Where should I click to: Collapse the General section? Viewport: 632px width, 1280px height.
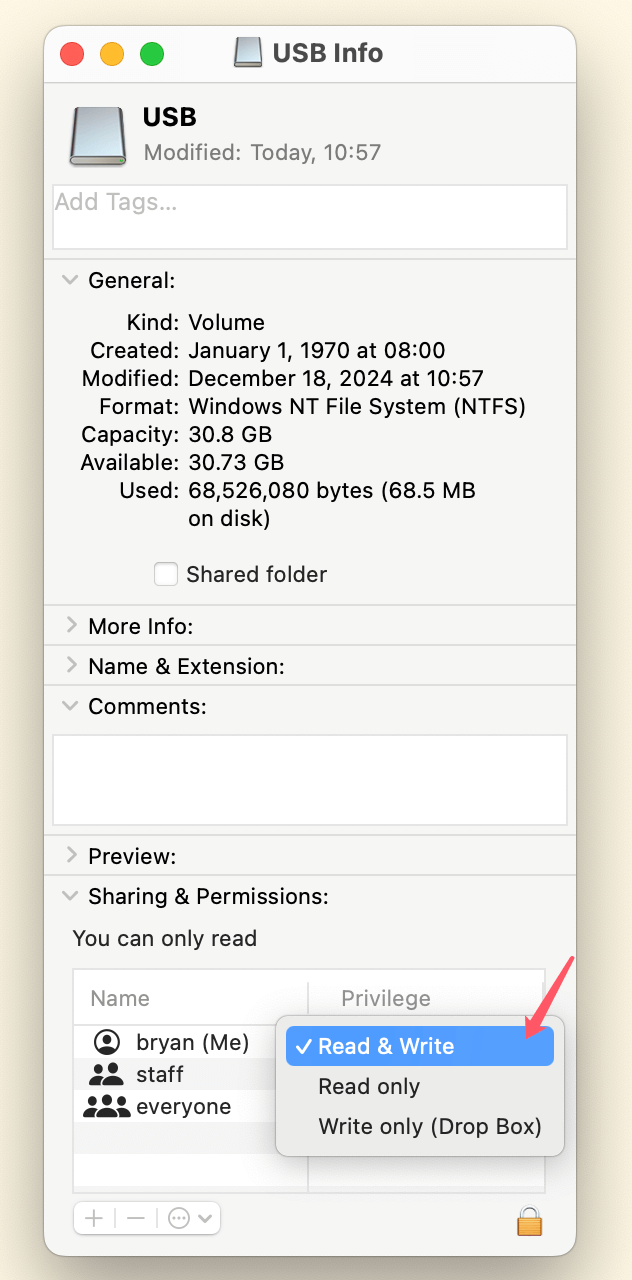tap(70, 280)
